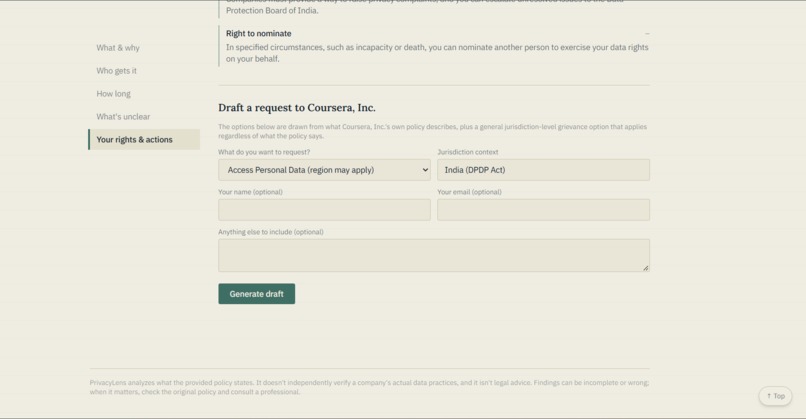Image resolution: width=806 pixels, height=419 pixels.
Task: Click the 'What do you want to request?' label
Action: tap(264, 152)
